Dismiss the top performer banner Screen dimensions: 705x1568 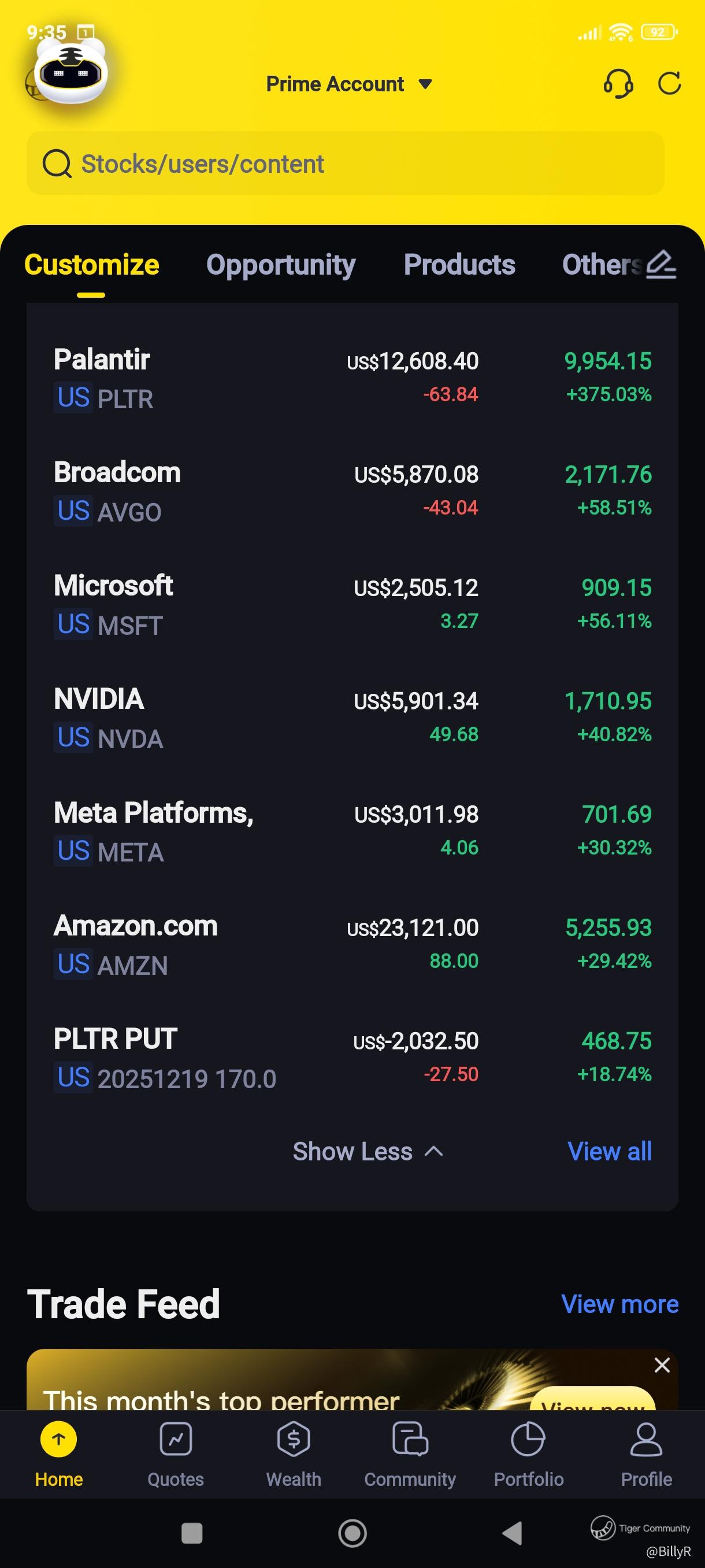662,1365
